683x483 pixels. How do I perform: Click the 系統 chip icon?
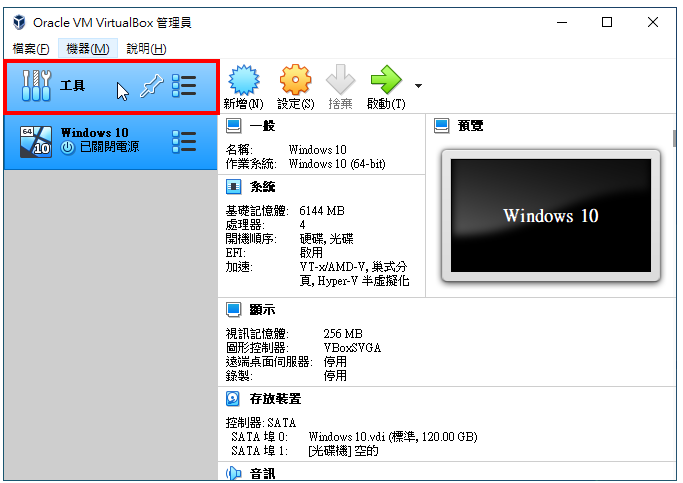(233, 187)
